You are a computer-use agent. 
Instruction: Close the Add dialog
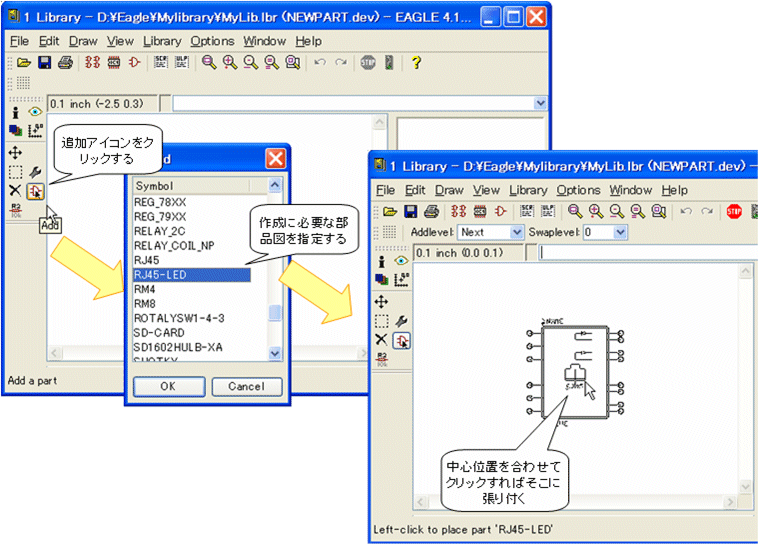(276, 159)
